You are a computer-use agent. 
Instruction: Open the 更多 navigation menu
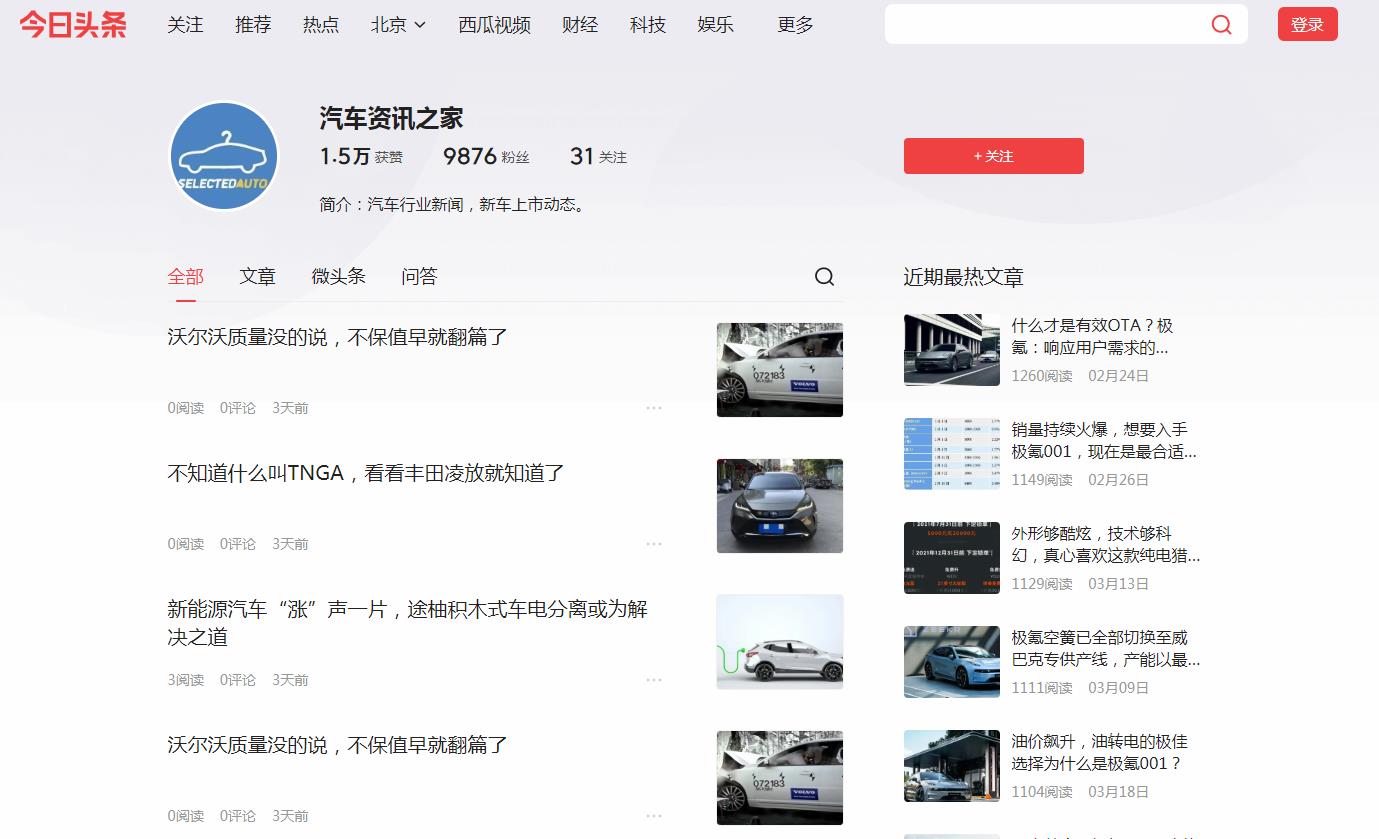coord(795,25)
